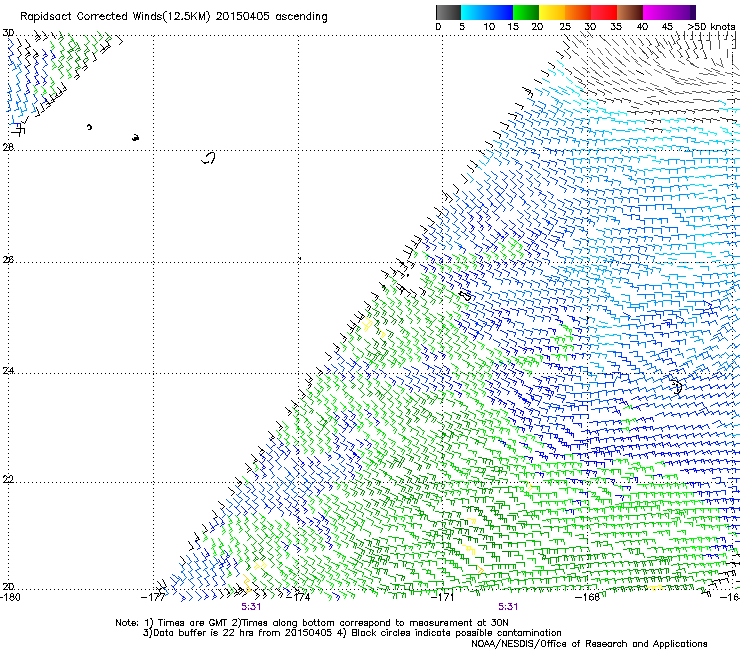
Task: Click the purple '5:31' time label right of -171
Action: [508, 607]
